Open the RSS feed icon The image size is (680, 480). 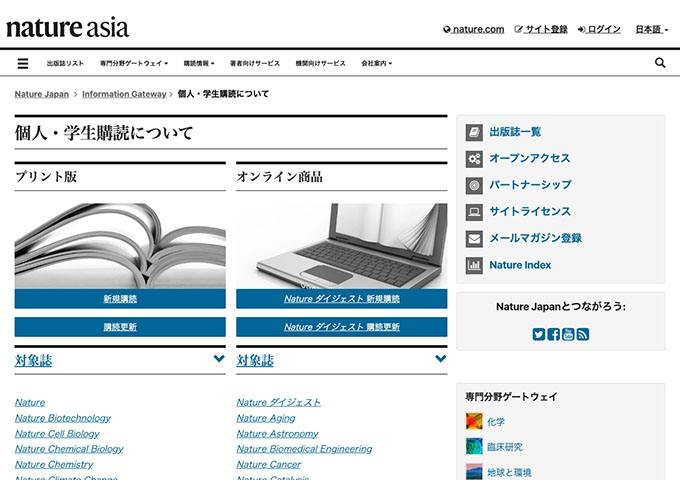pyautogui.click(x=583, y=334)
